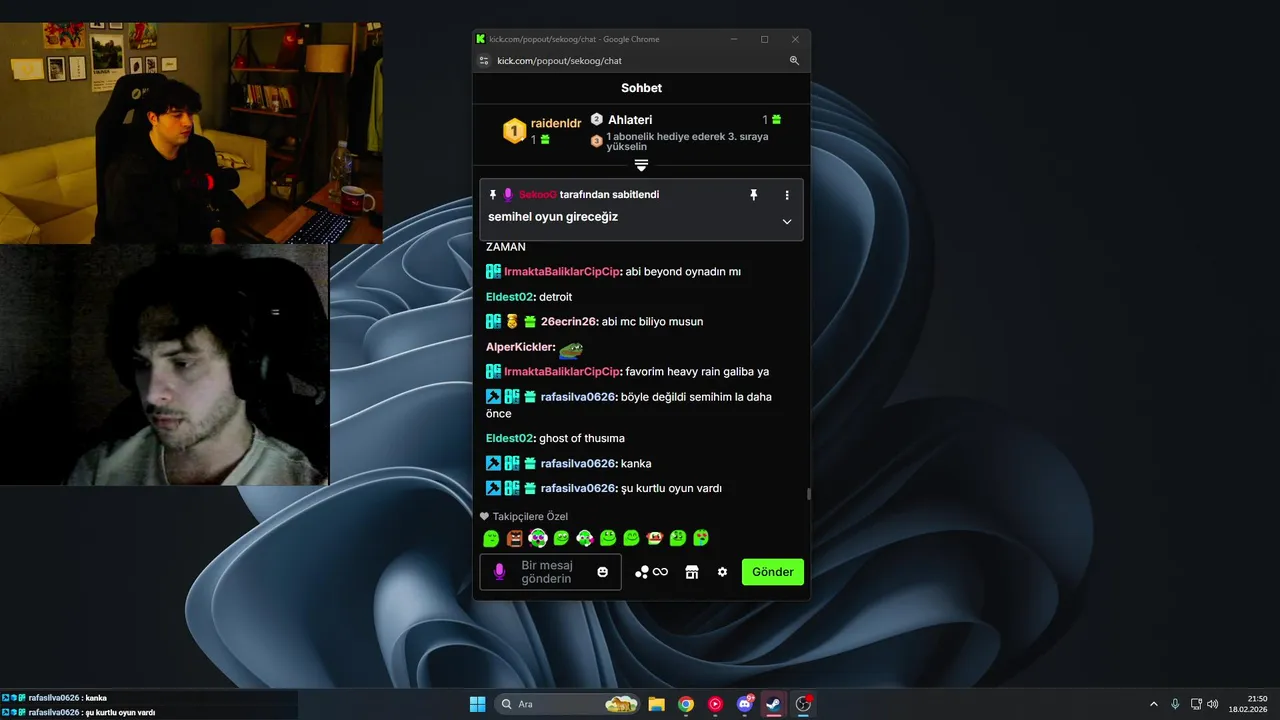Screen dimensions: 1280x720
Task: Open Windows Start menu
Action: [478, 704]
